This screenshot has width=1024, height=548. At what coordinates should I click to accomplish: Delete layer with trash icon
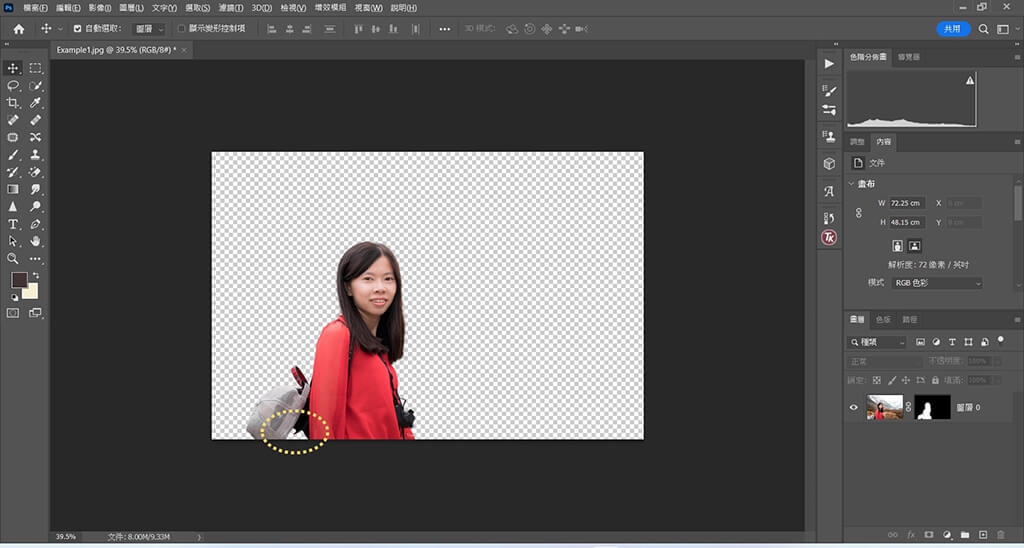pyautogui.click(x=1000, y=534)
